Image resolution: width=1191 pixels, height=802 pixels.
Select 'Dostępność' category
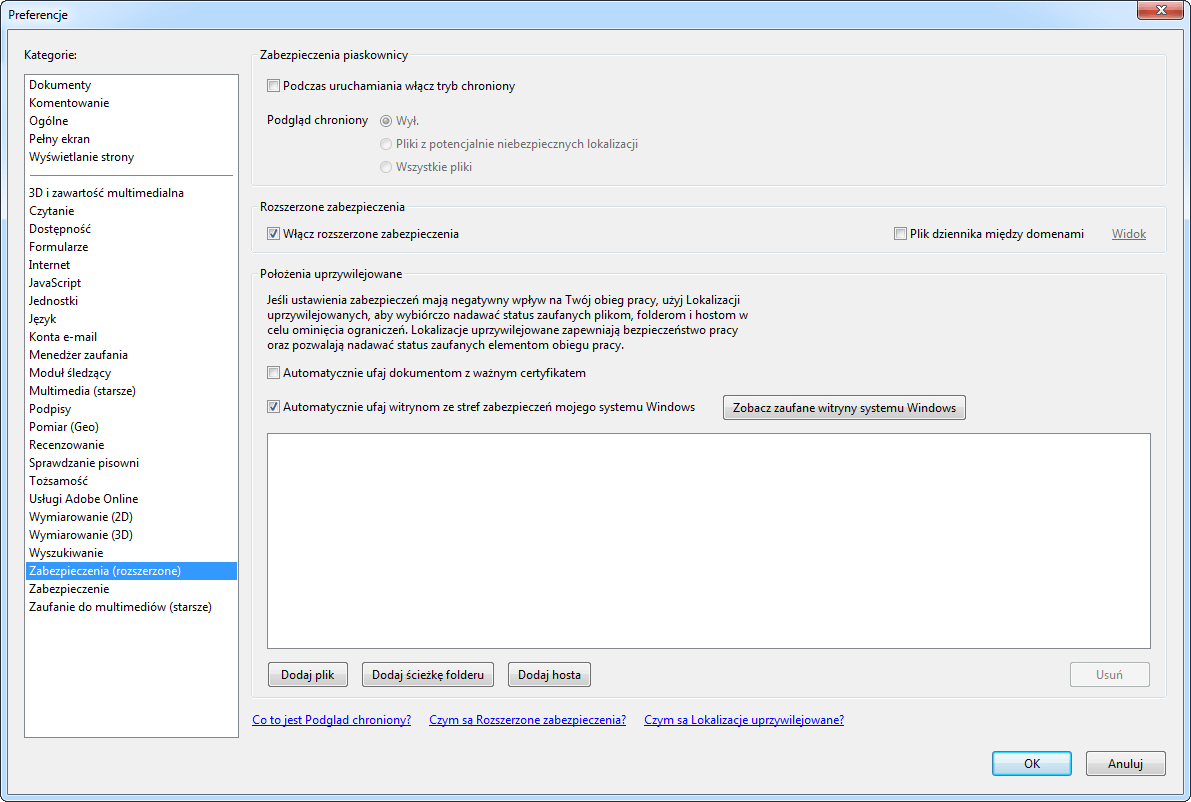131,229
